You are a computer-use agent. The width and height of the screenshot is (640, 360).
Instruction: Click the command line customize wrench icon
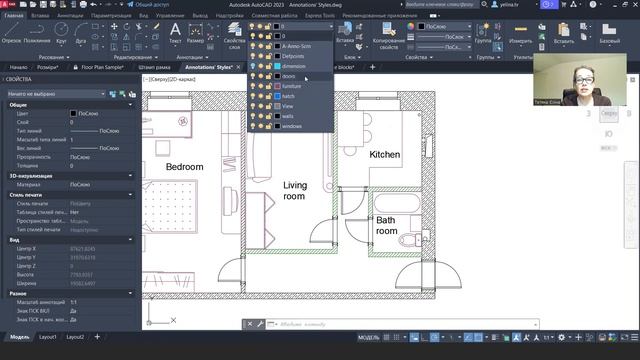260,324
